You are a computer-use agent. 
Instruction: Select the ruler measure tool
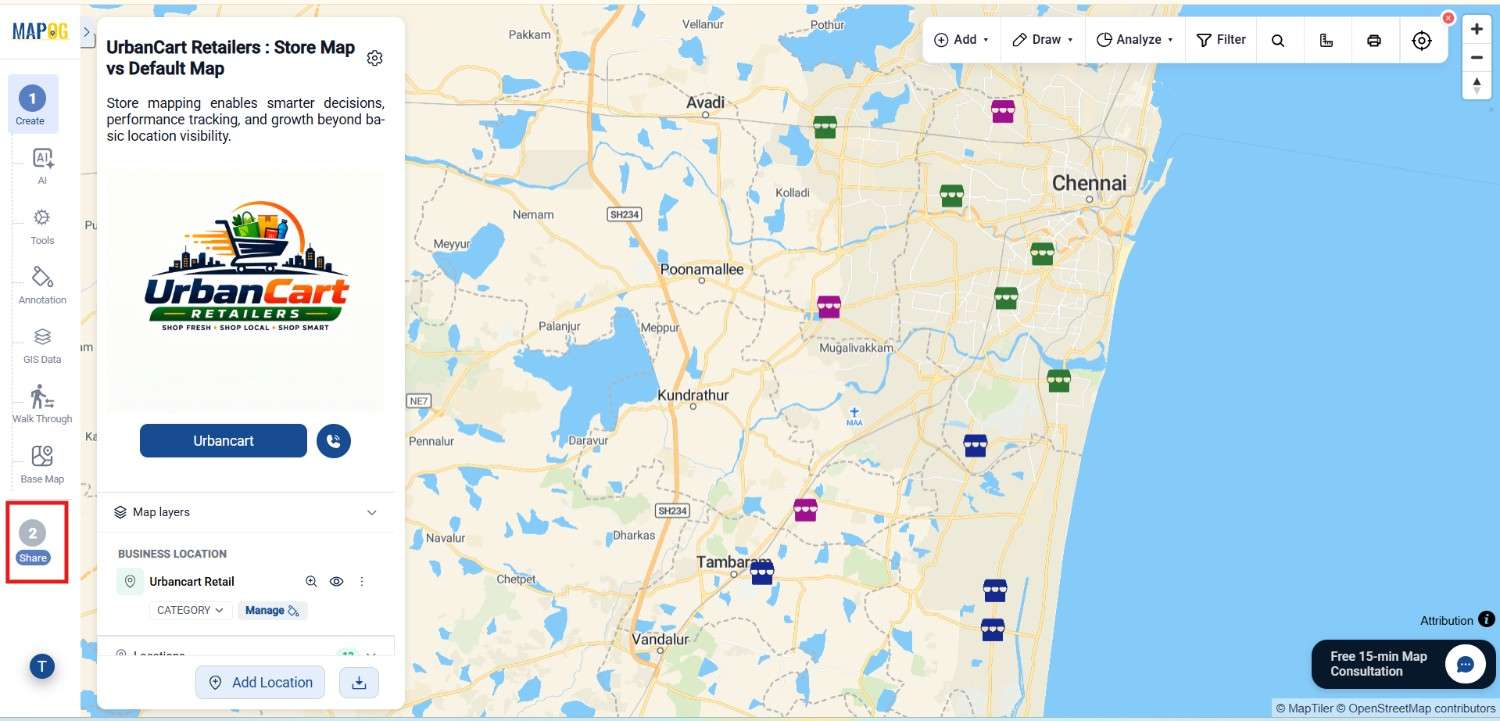tap(1326, 40)
